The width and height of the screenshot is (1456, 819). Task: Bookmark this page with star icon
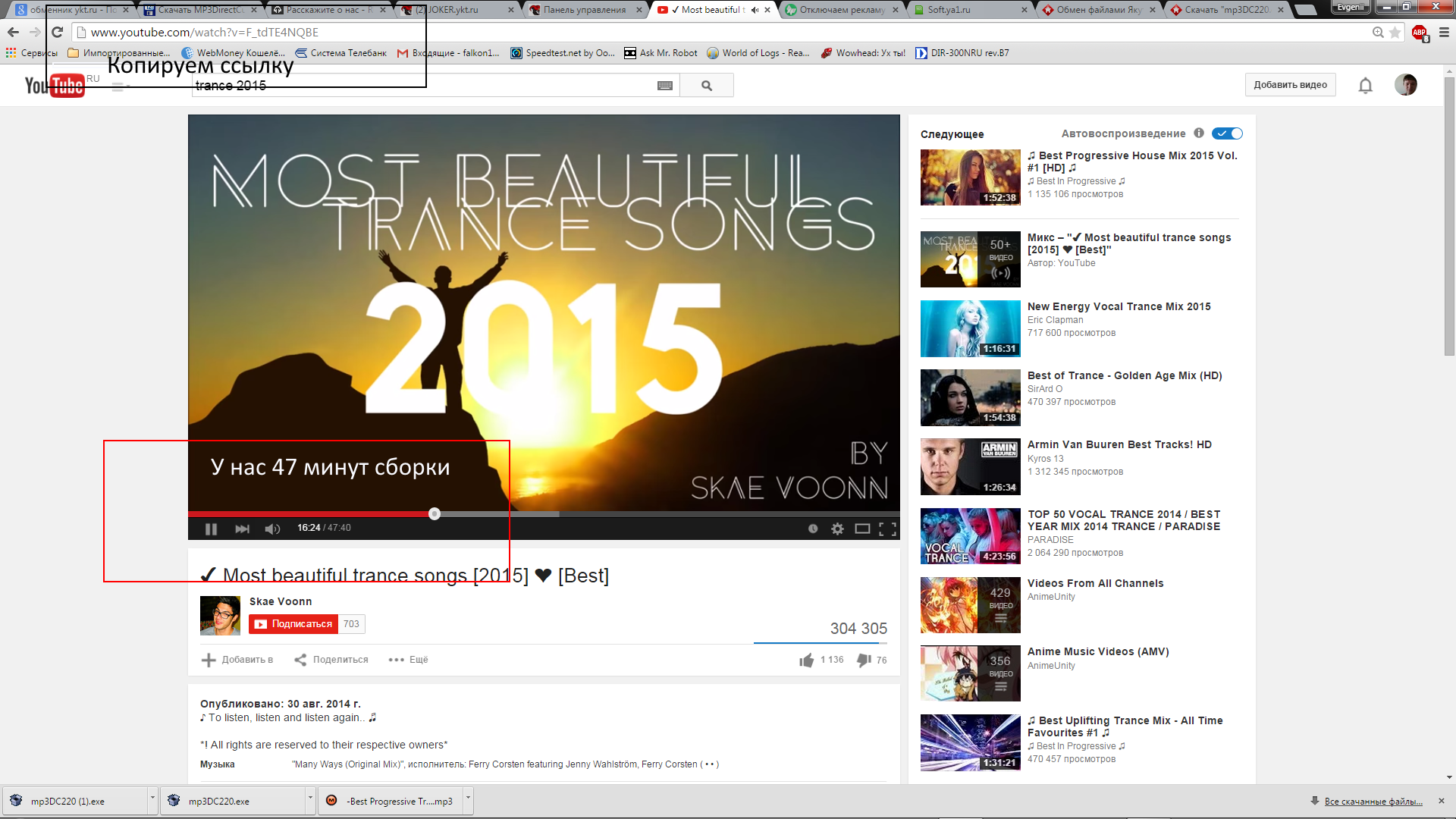1395,33
